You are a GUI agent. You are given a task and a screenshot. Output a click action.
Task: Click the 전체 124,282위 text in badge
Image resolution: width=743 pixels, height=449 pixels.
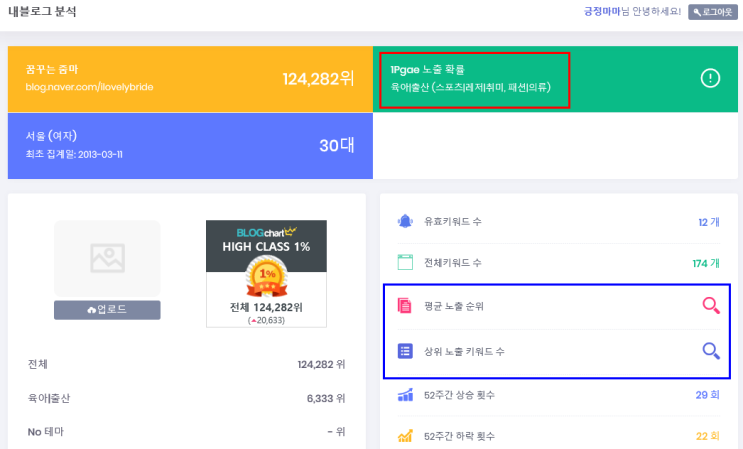[266, 307]
